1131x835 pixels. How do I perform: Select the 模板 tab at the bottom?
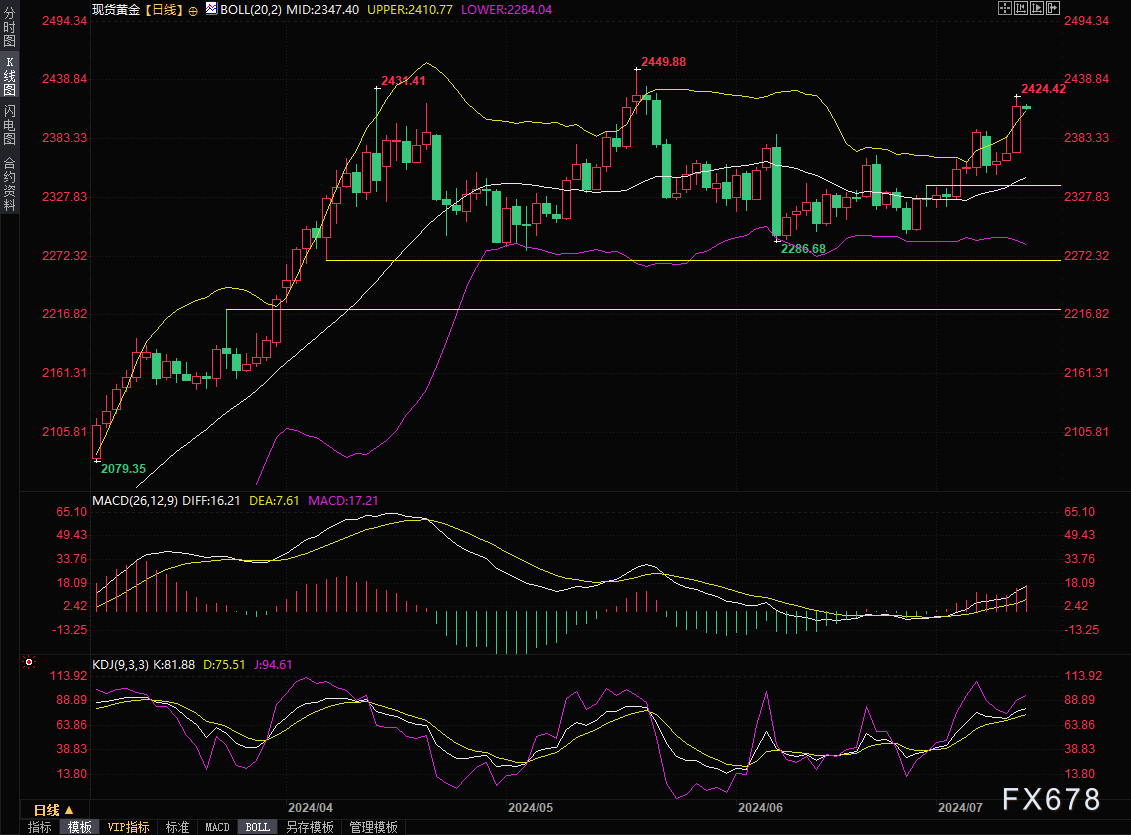tap(80, 827)
